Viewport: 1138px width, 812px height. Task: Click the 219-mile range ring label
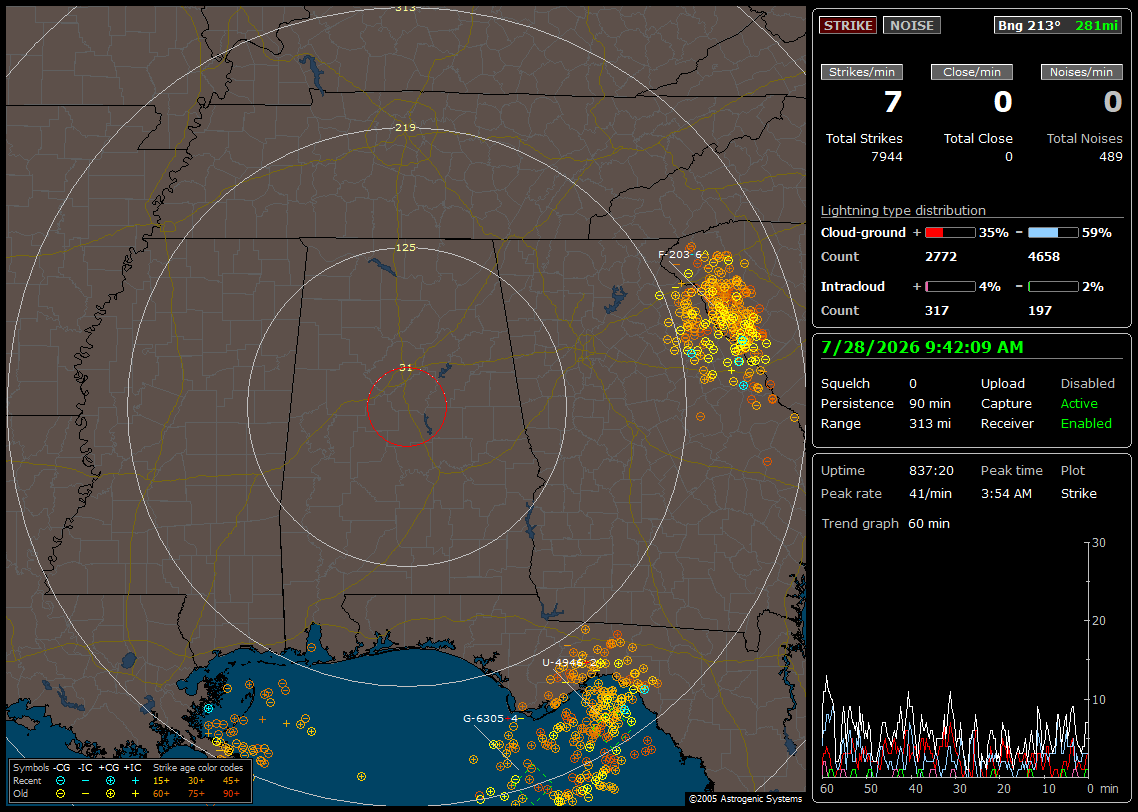[406, 127]
